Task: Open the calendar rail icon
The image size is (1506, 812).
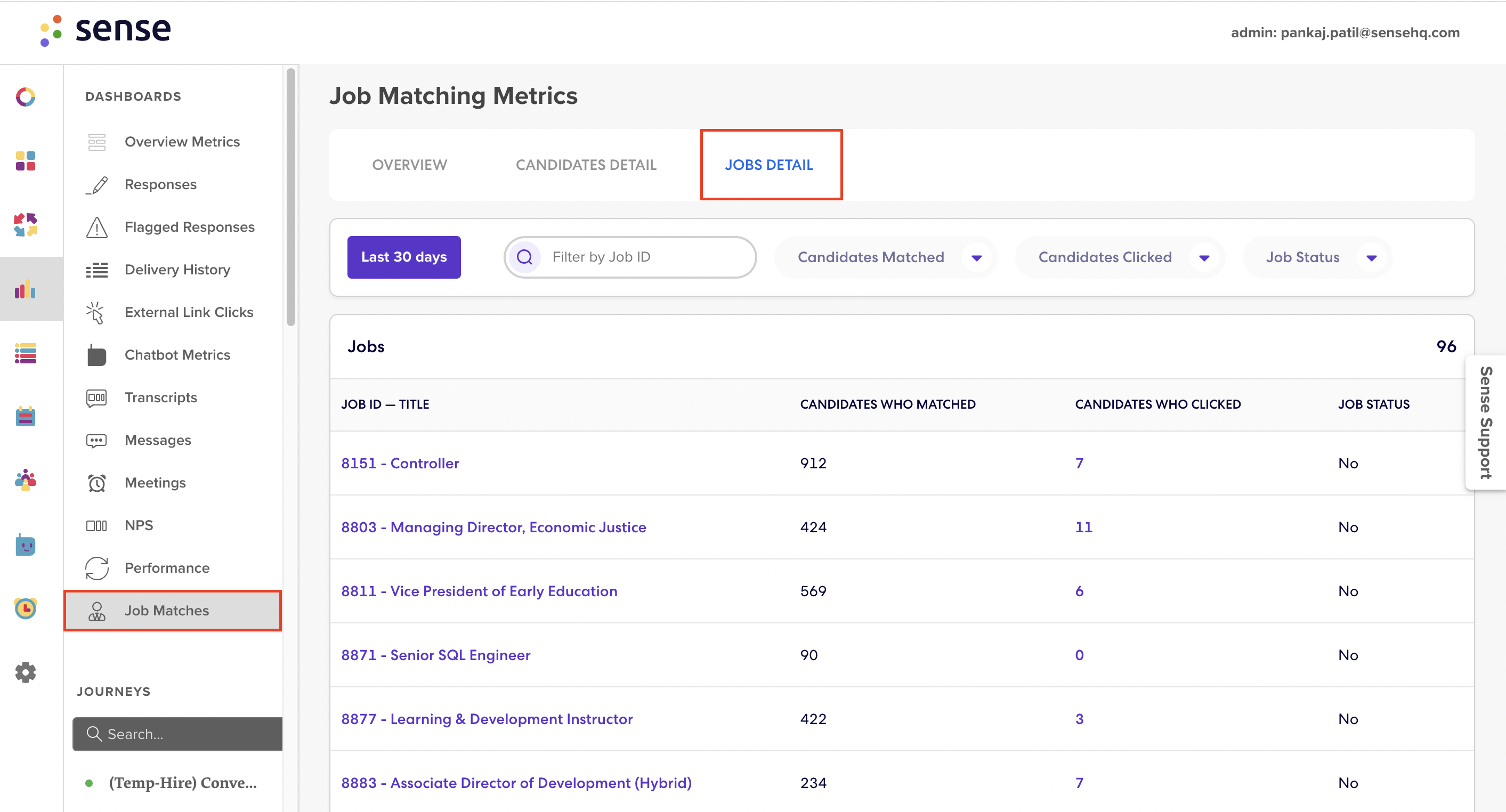Action: (25, 416)
